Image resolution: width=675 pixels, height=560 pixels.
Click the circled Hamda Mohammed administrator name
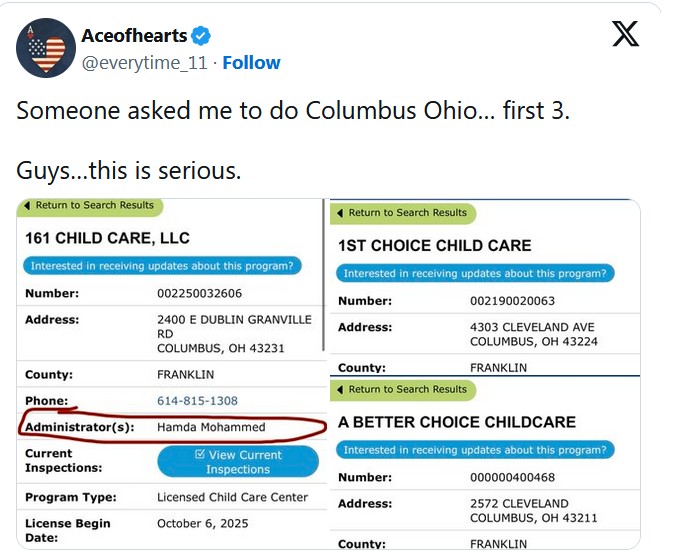point(211,427)
